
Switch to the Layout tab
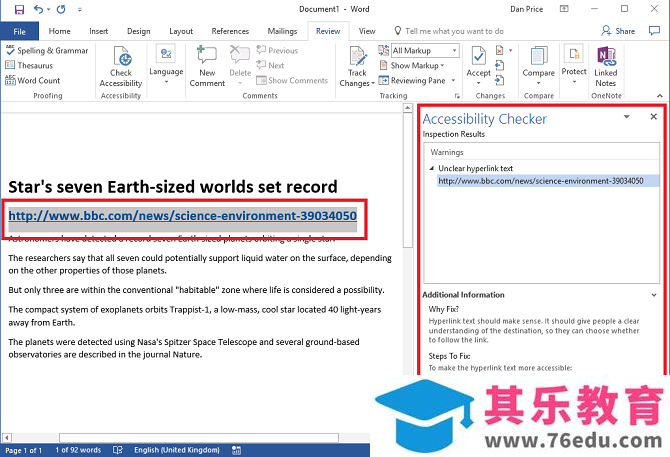181,31
